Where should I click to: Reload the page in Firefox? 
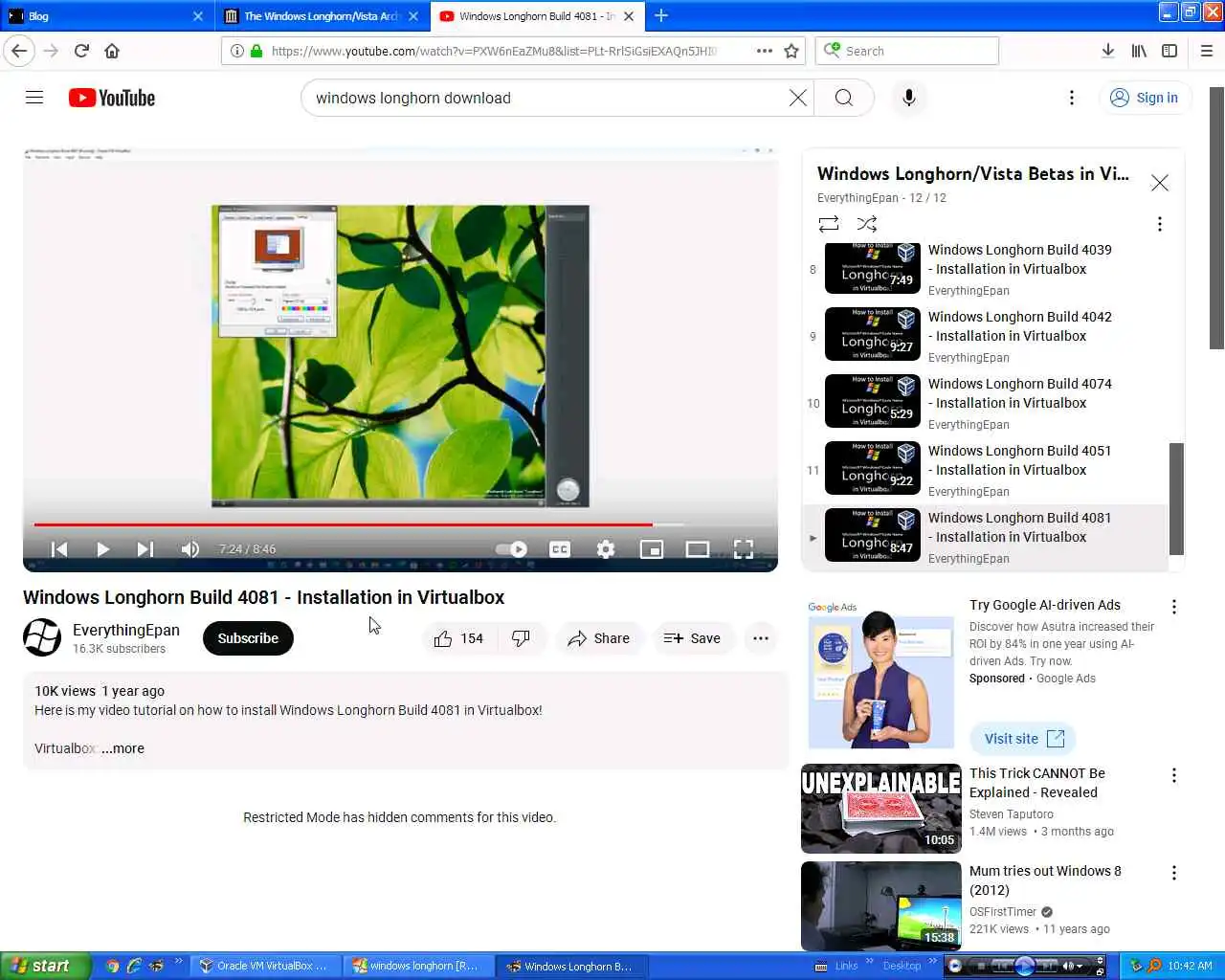[x=81, y=51]
